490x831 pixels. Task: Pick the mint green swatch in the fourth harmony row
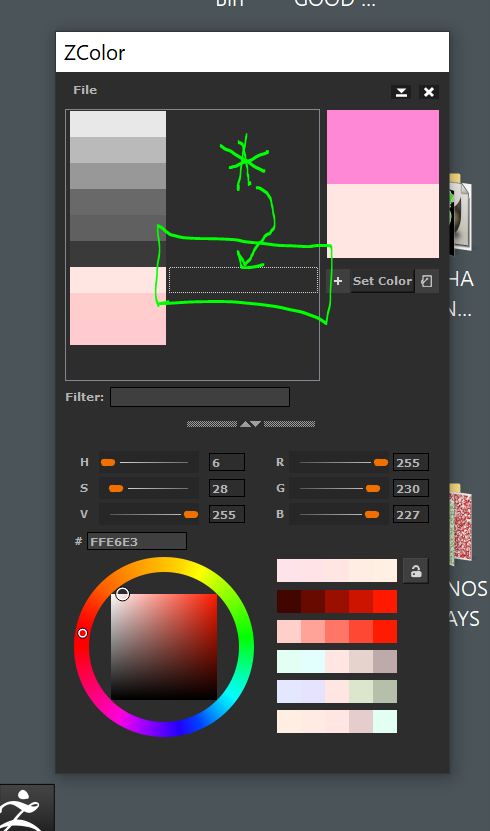[289, 661]
